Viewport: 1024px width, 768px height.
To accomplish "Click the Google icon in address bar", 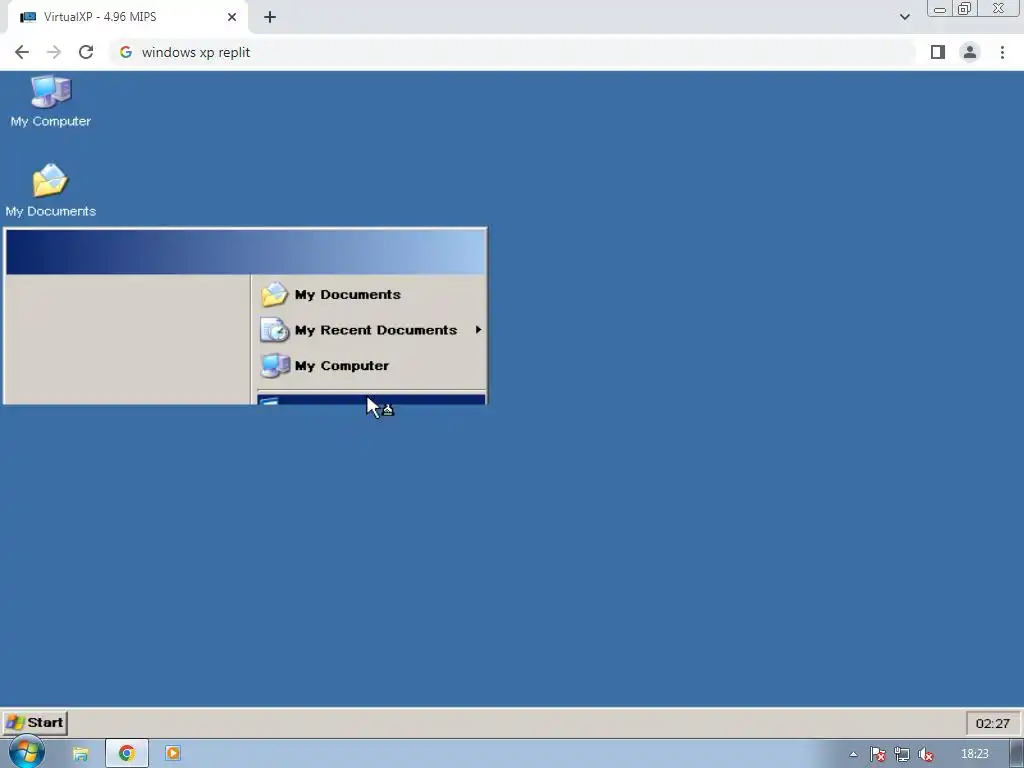I will click(126, 52).
